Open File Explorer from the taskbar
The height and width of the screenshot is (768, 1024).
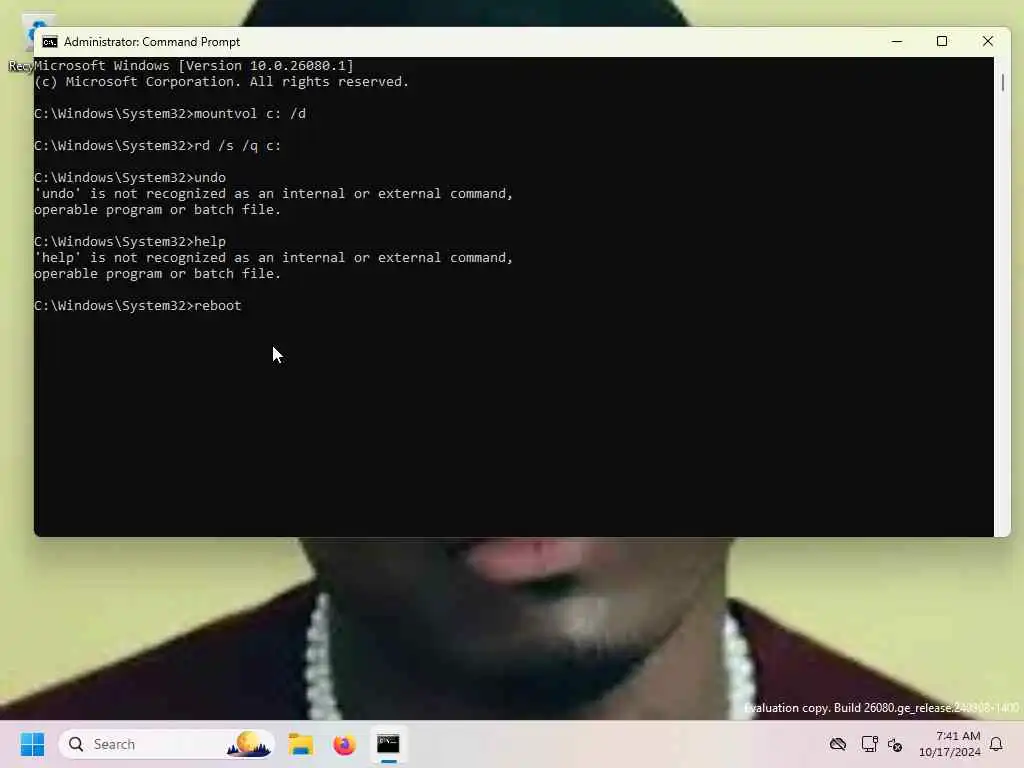(x=301, y=744)
